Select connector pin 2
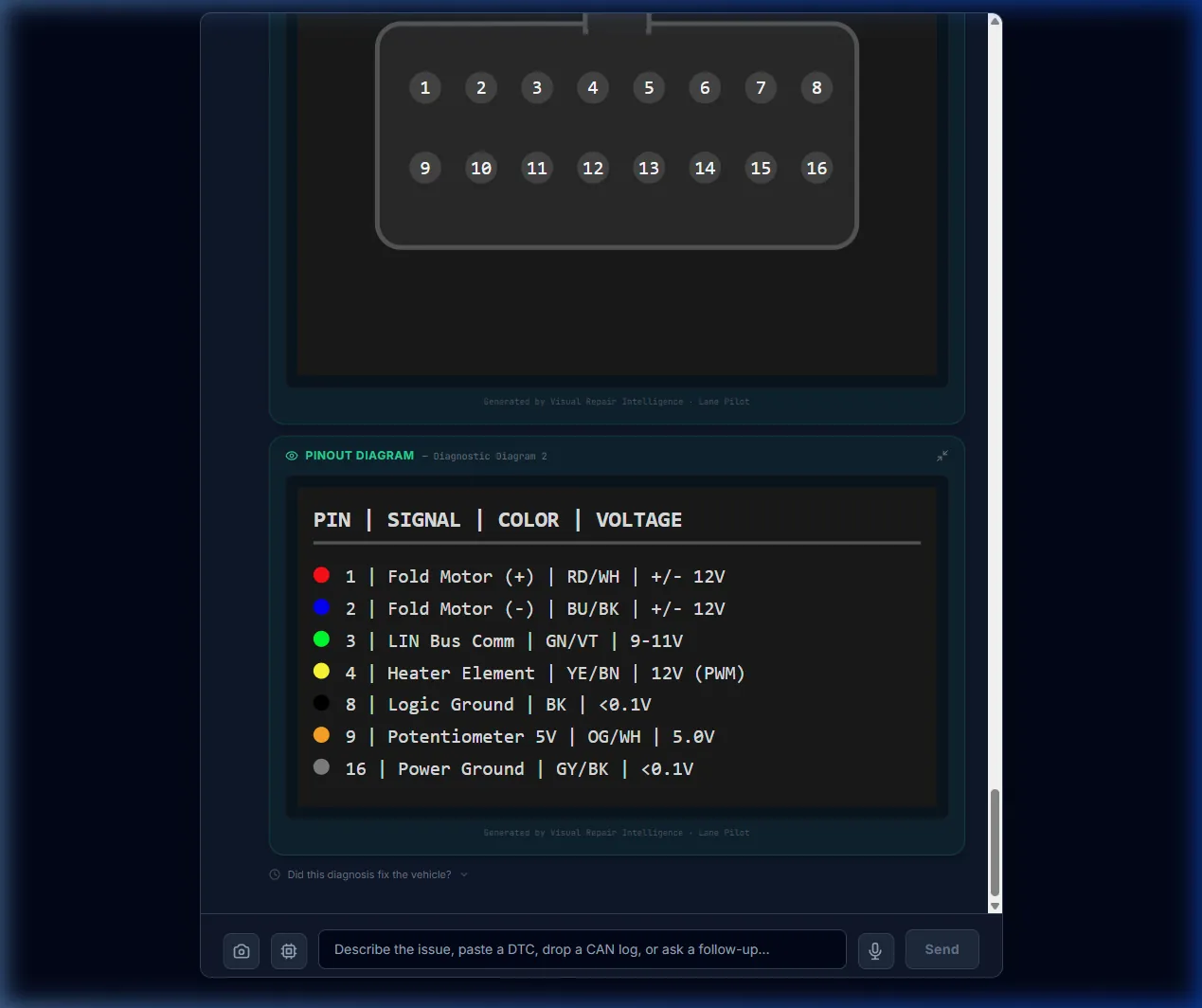This screenshot has height=1008, width=1202. pyautogui.click(x=481, y=88)
